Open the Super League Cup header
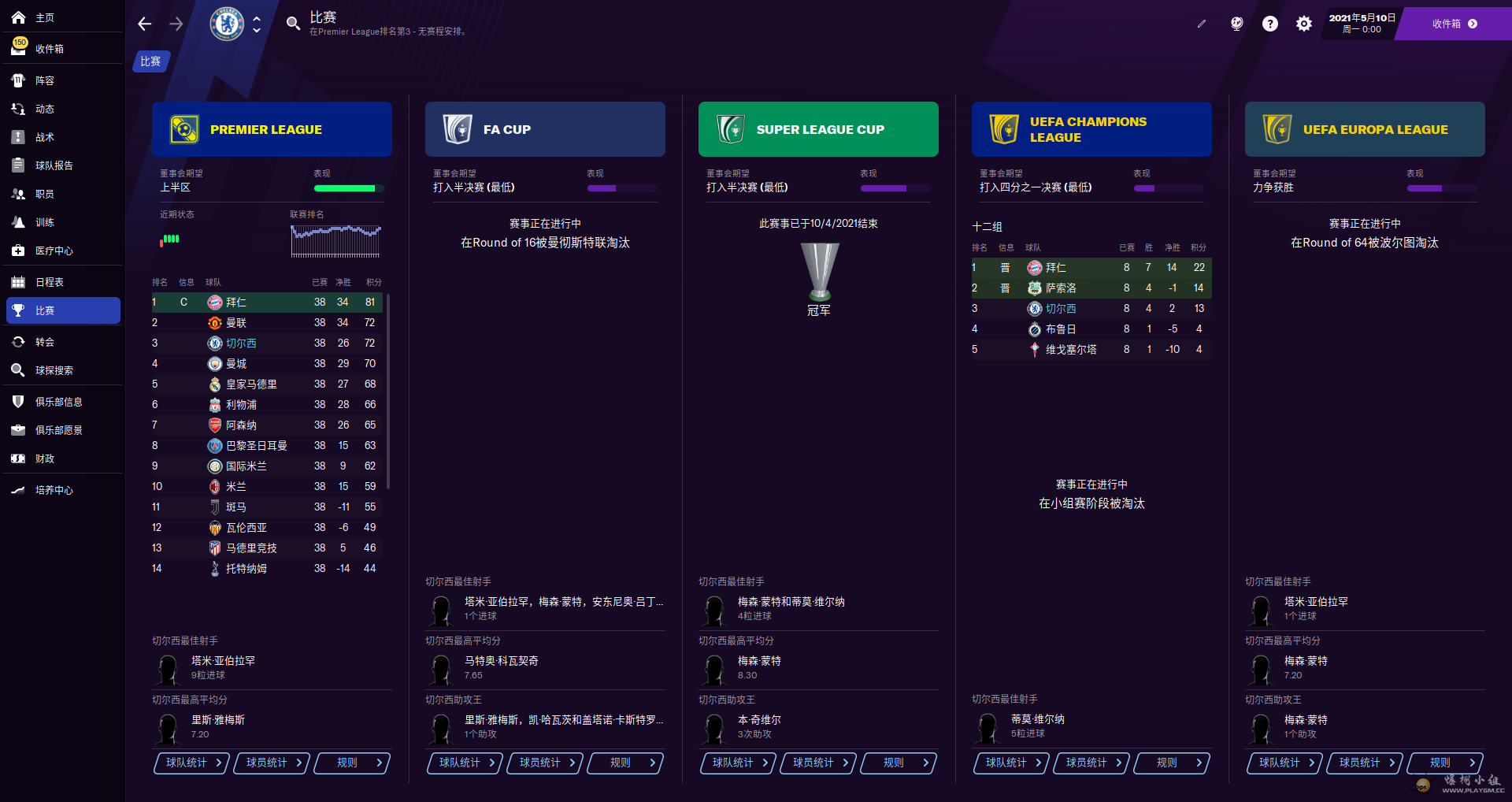This screenshot has height=802, width=1512. point(818,129)
